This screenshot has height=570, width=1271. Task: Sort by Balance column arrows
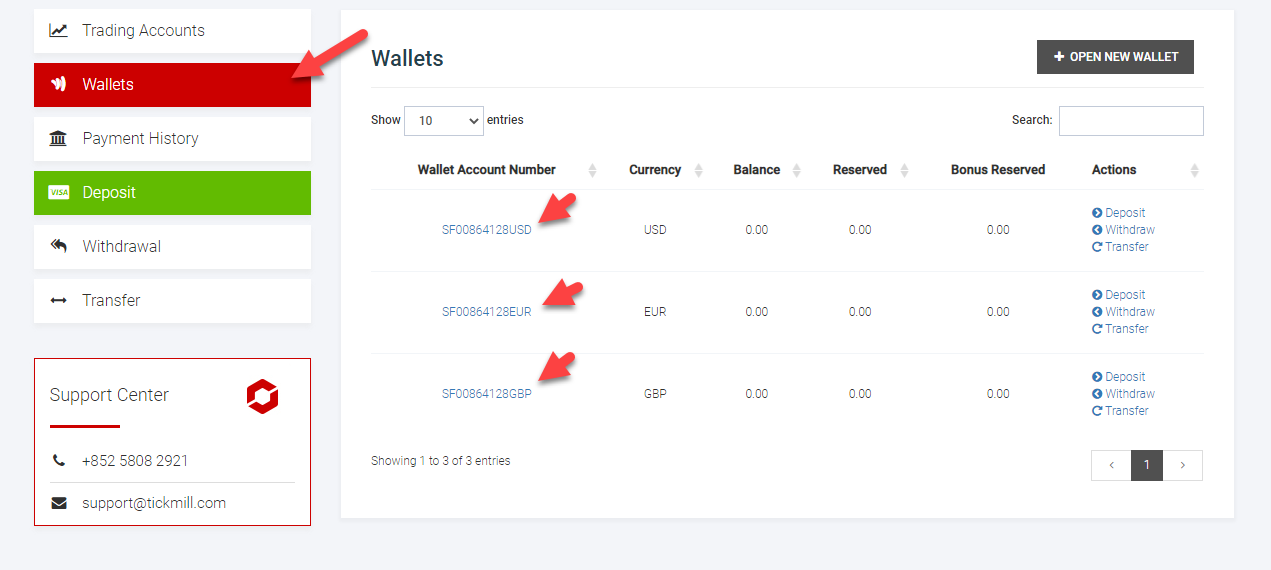coord(797,170)
